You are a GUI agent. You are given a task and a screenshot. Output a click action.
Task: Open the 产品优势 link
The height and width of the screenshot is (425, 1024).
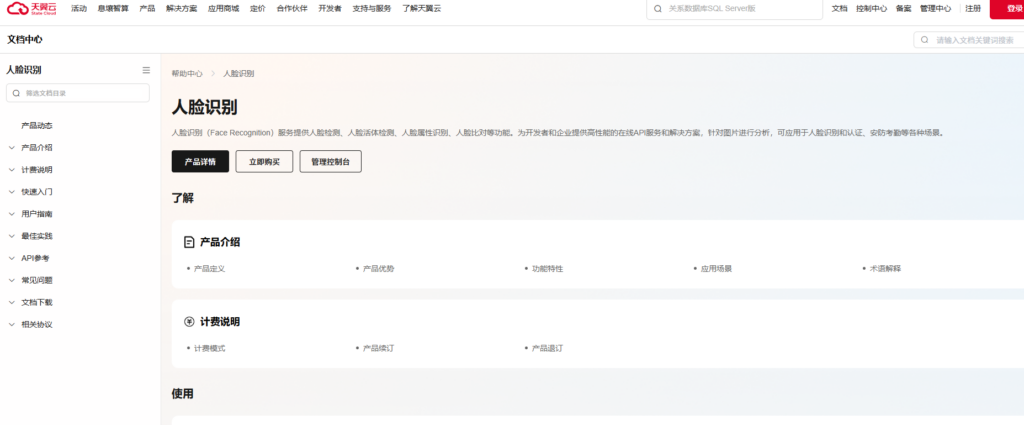pyautogui.click(x=379, y=268)
